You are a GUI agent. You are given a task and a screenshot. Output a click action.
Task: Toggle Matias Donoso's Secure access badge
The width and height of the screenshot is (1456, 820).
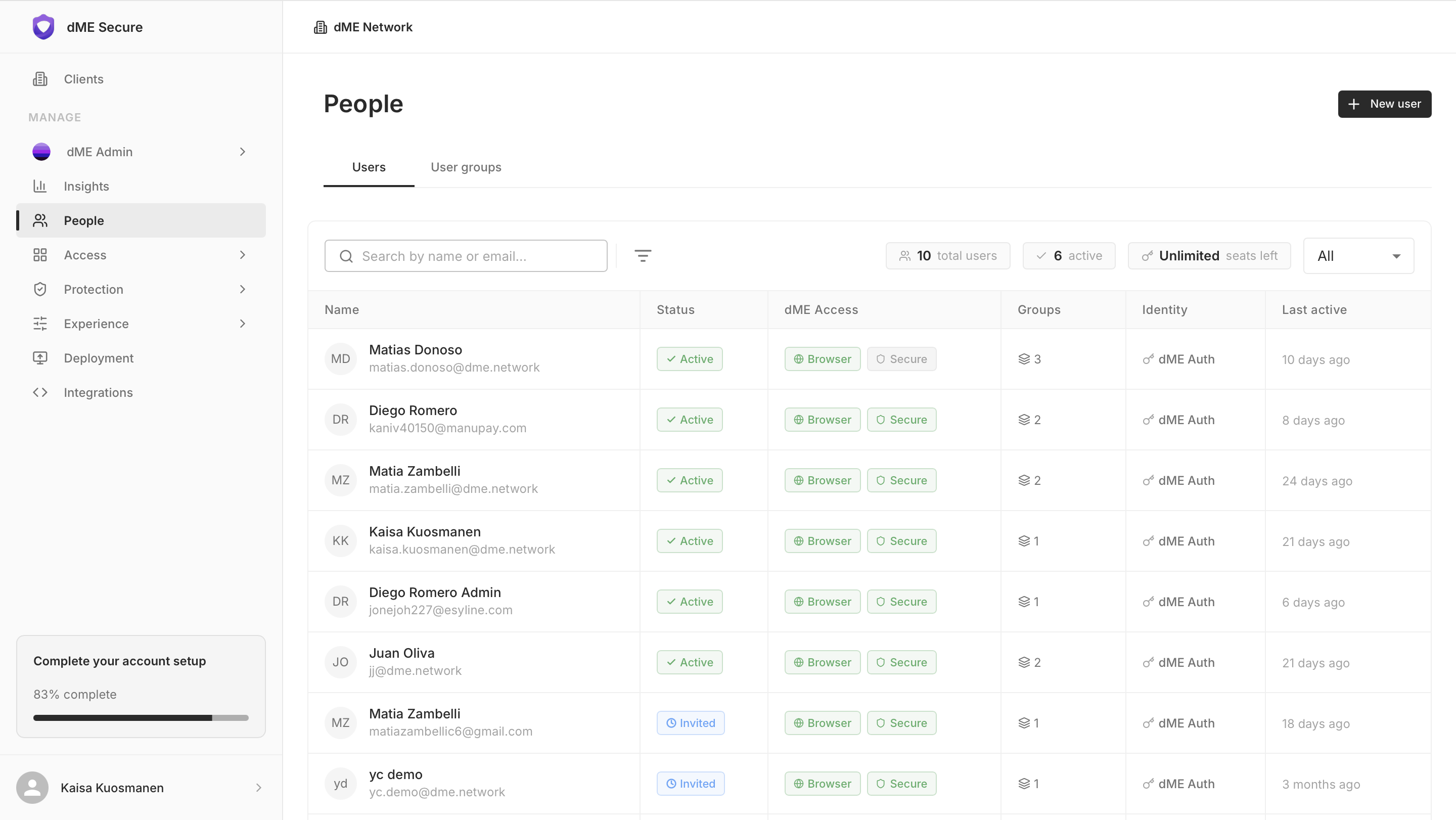[901, 359]
